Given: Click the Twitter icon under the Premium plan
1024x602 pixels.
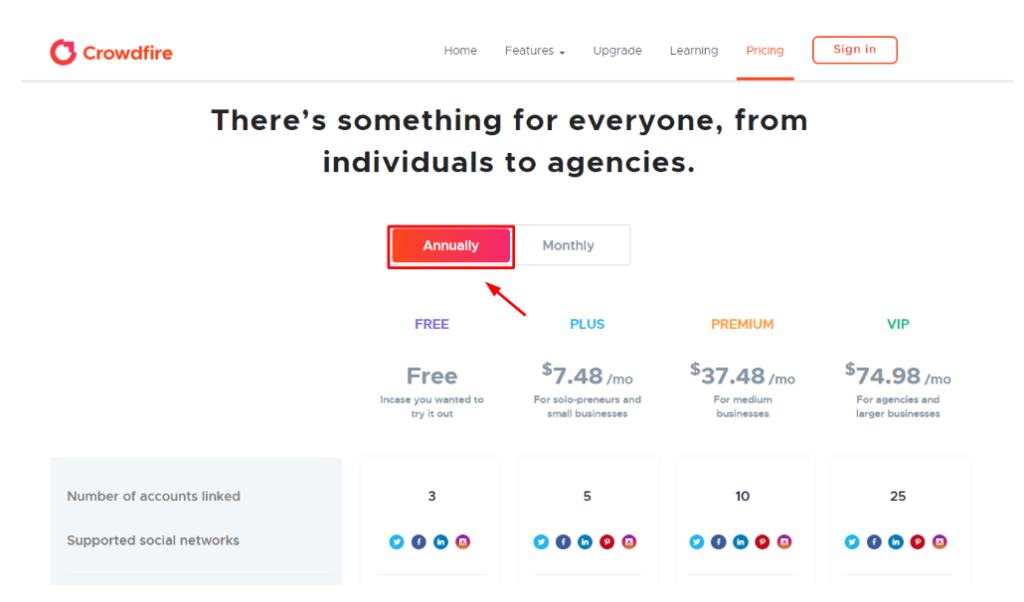Looking at the screenshot, I should 697,542.
